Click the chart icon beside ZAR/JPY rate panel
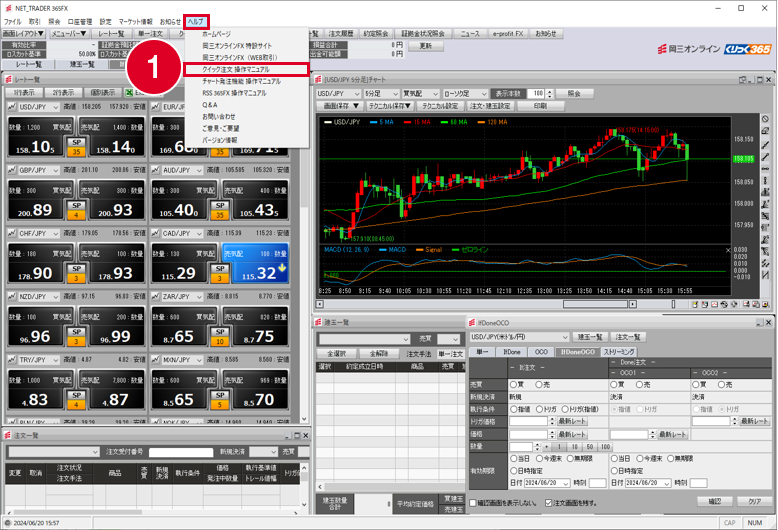Viewport: 778px width, 530px height. coord(156,296)
